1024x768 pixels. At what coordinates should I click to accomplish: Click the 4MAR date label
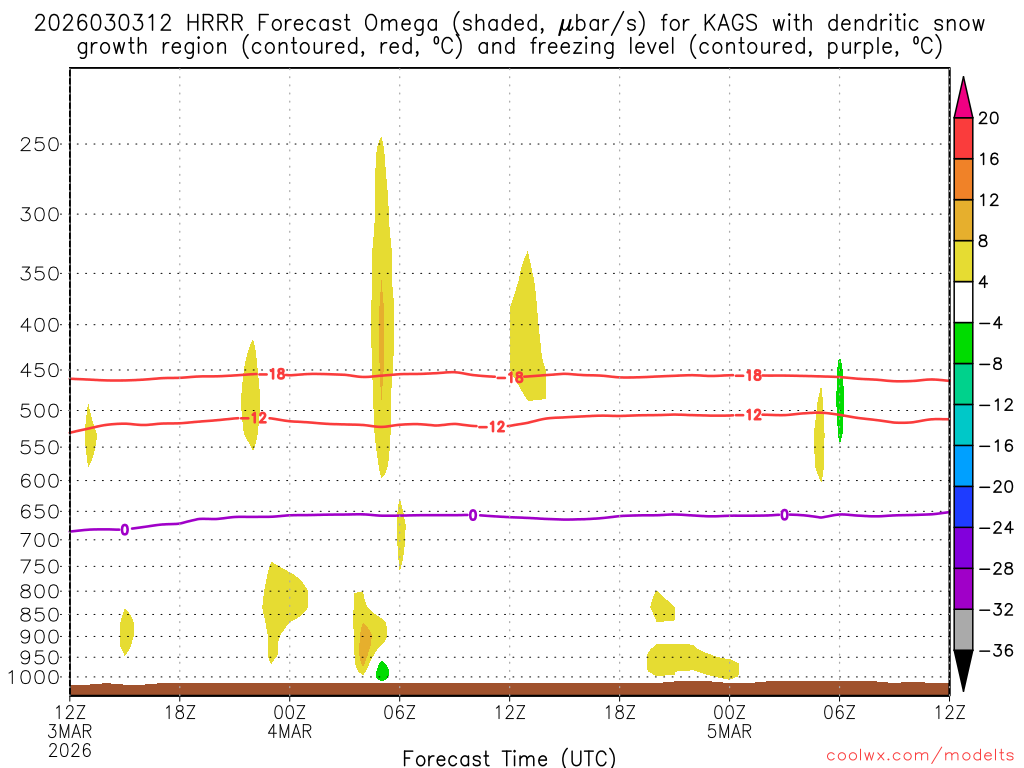pos(289,731)
